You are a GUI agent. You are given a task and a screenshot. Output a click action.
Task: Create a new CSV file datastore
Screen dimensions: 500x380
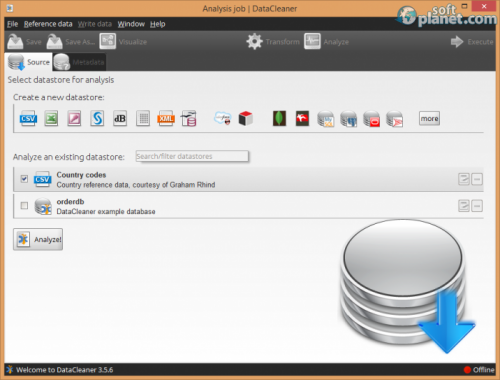pyautogui.click(x=28, y=118)
